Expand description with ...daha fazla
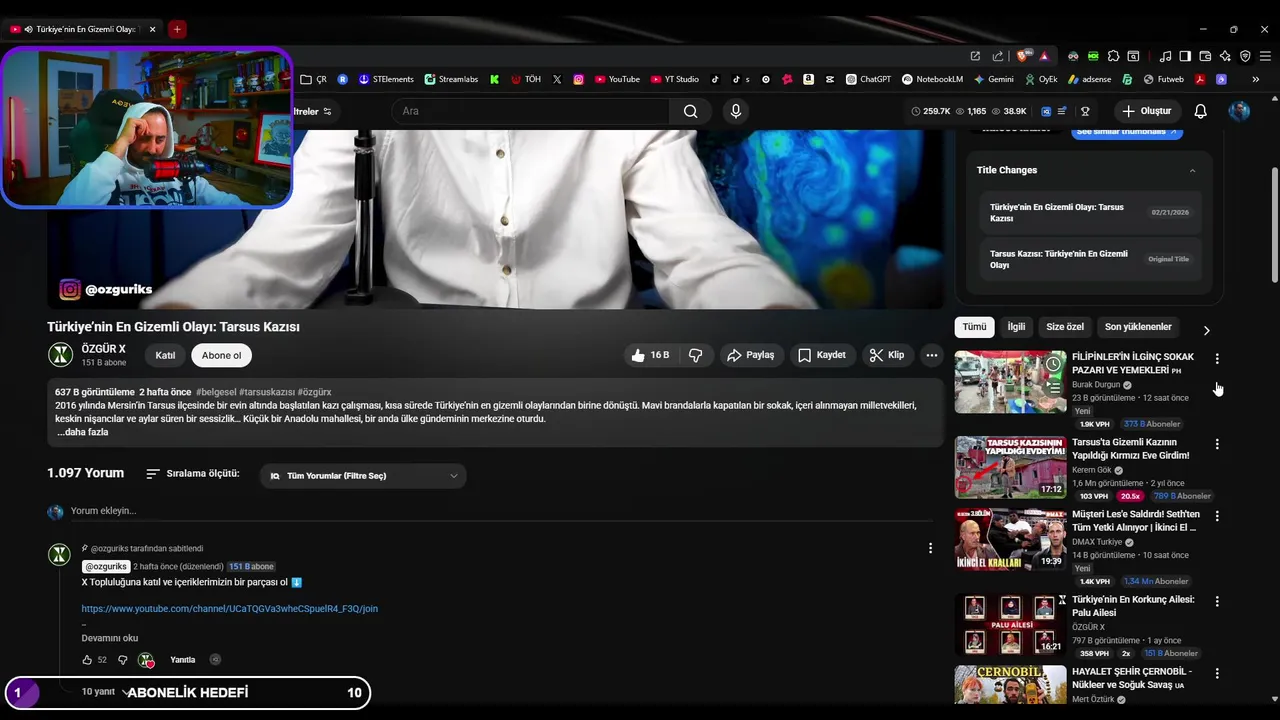The width and height of the screenshot is (1280, 720). (x=83, y=432)
